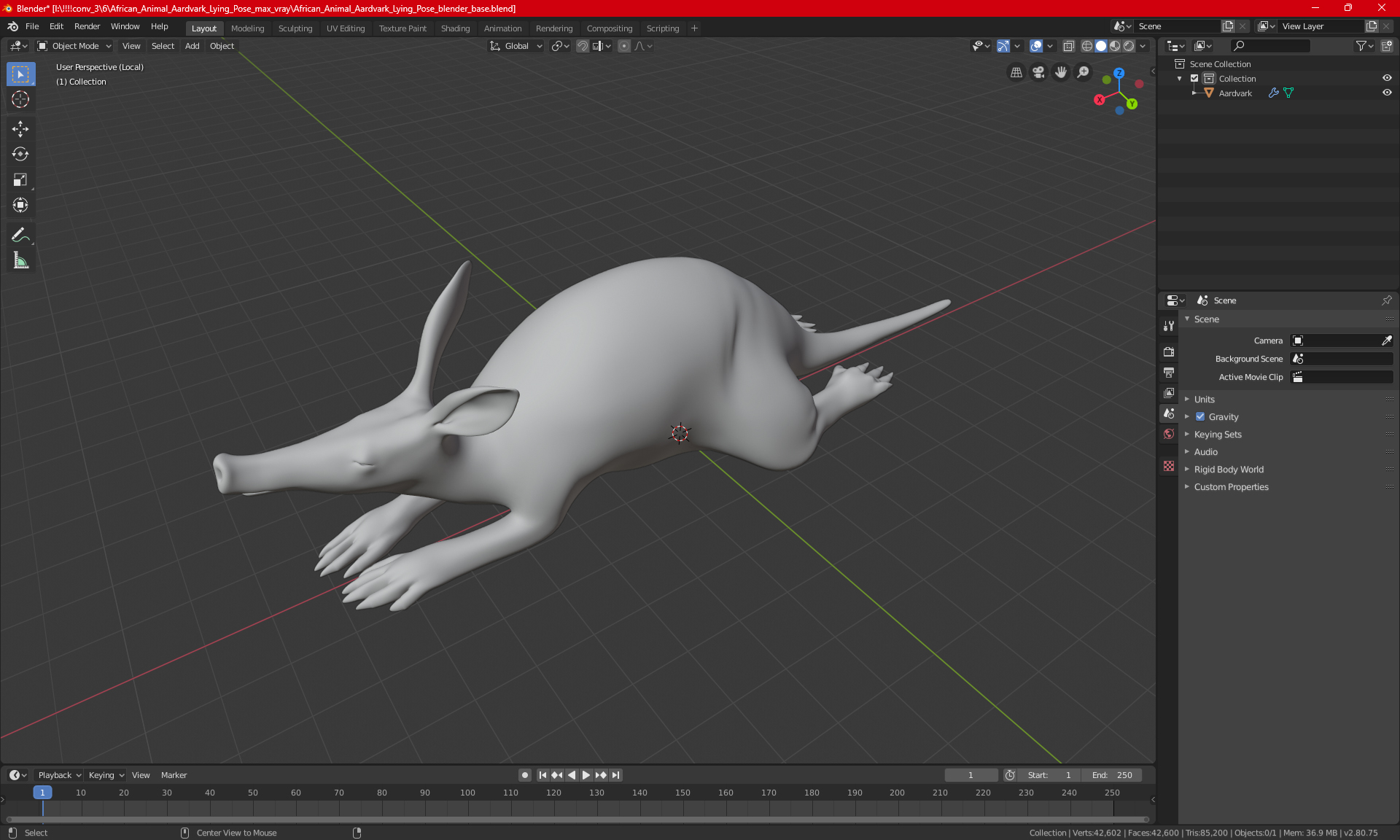Open the Object Mode dropdown
The width and height of the screenshot is (1400, 840).
click(x=74, y=46)
